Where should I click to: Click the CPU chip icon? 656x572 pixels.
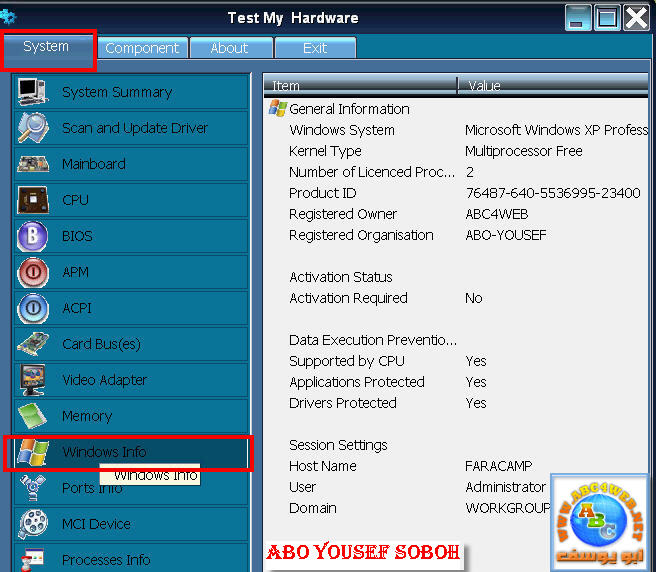33,200
